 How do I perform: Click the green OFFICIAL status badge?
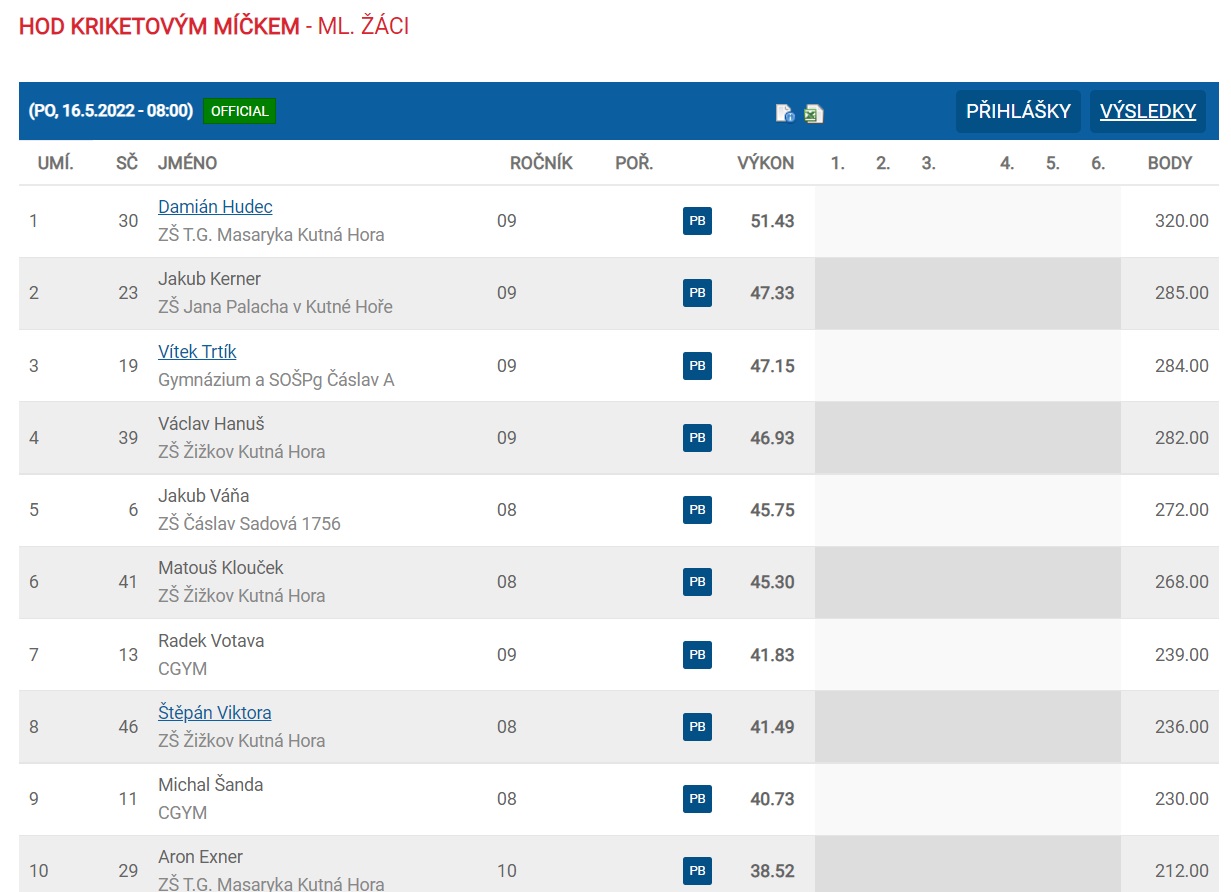(239, 111)
